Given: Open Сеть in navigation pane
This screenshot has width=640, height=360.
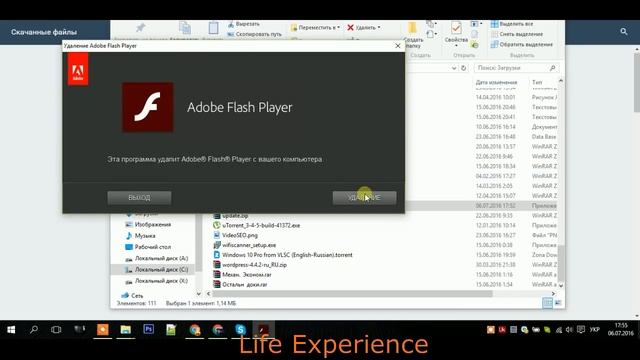Looking at the screenshot, I should [x=132, y=296].
